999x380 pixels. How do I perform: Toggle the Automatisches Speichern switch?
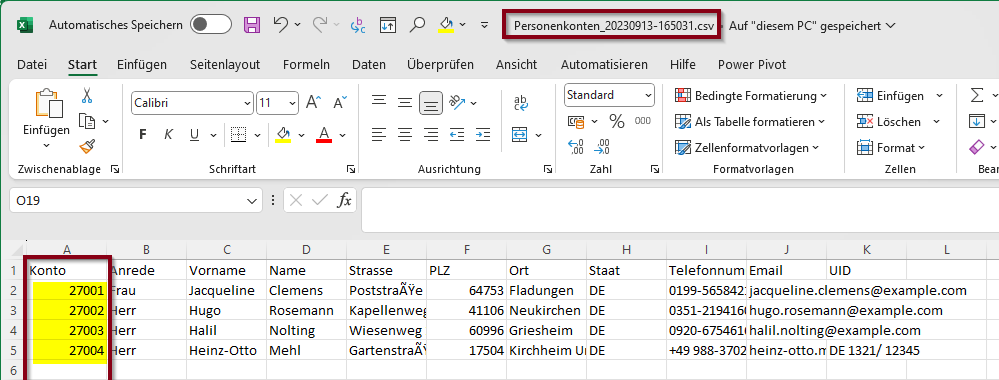click(x=210, y=25)
